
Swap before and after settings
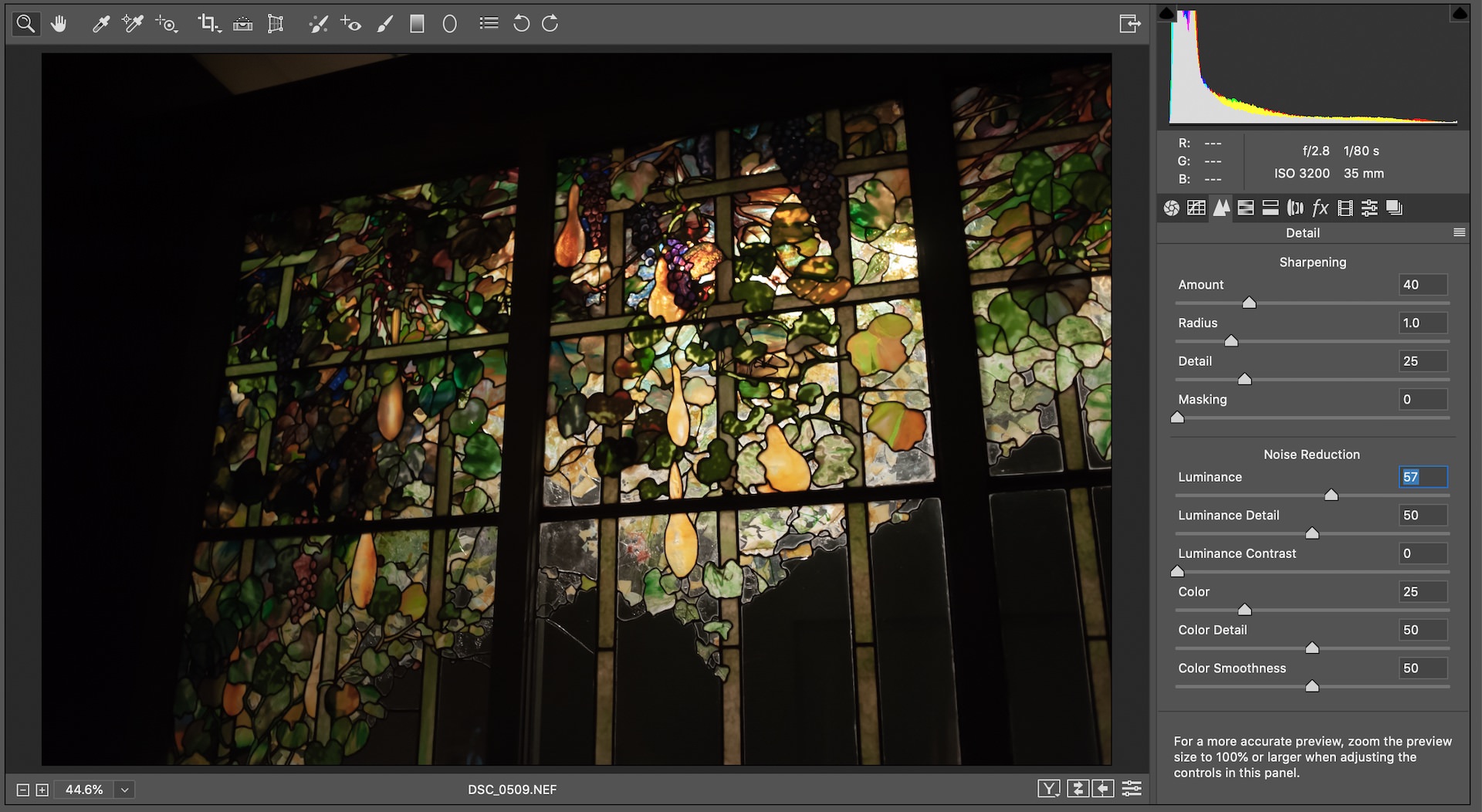[x=1078, y=788]
